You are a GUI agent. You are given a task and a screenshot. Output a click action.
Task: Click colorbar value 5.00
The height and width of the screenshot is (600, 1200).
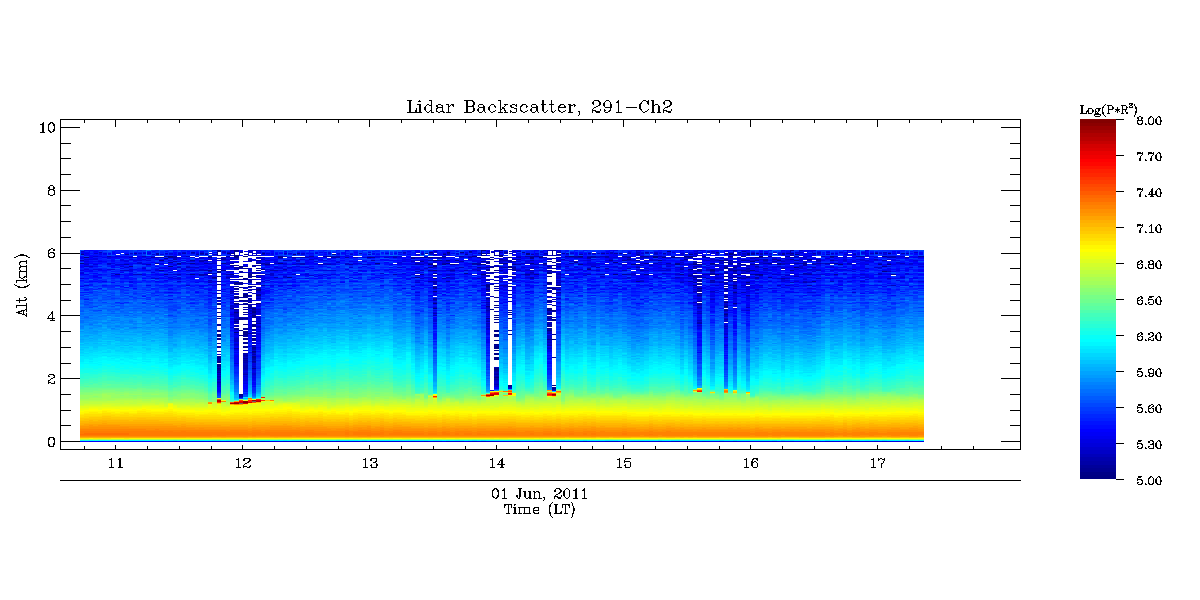point(1148,481)
